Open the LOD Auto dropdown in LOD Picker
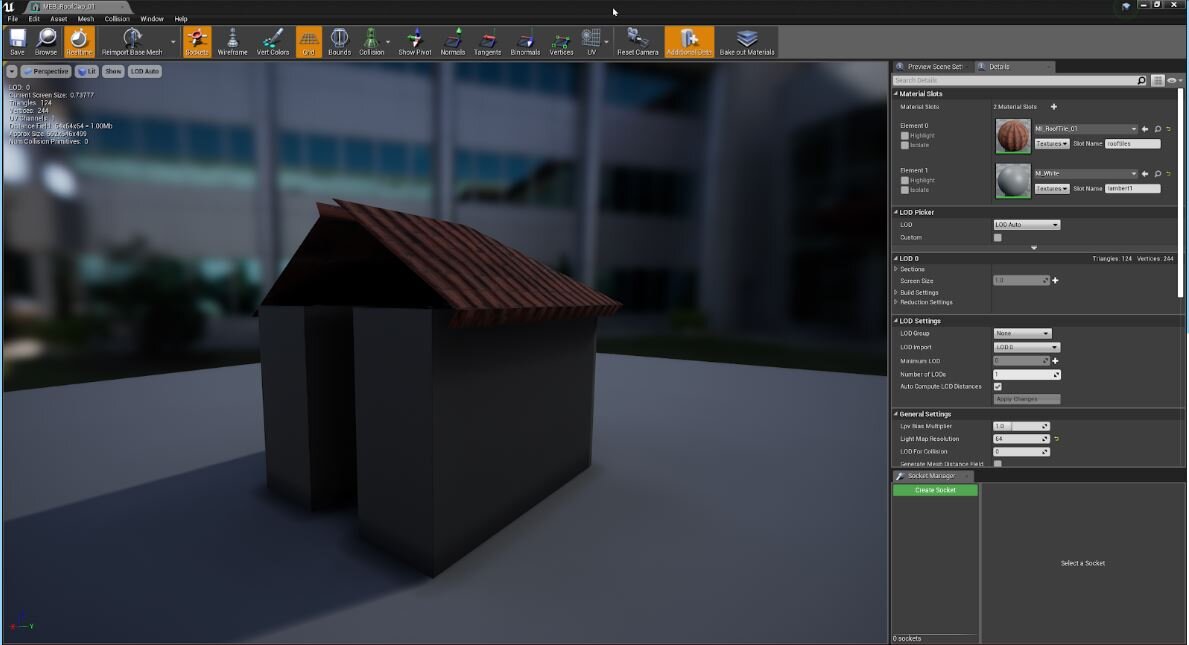 coord(1026,224)
